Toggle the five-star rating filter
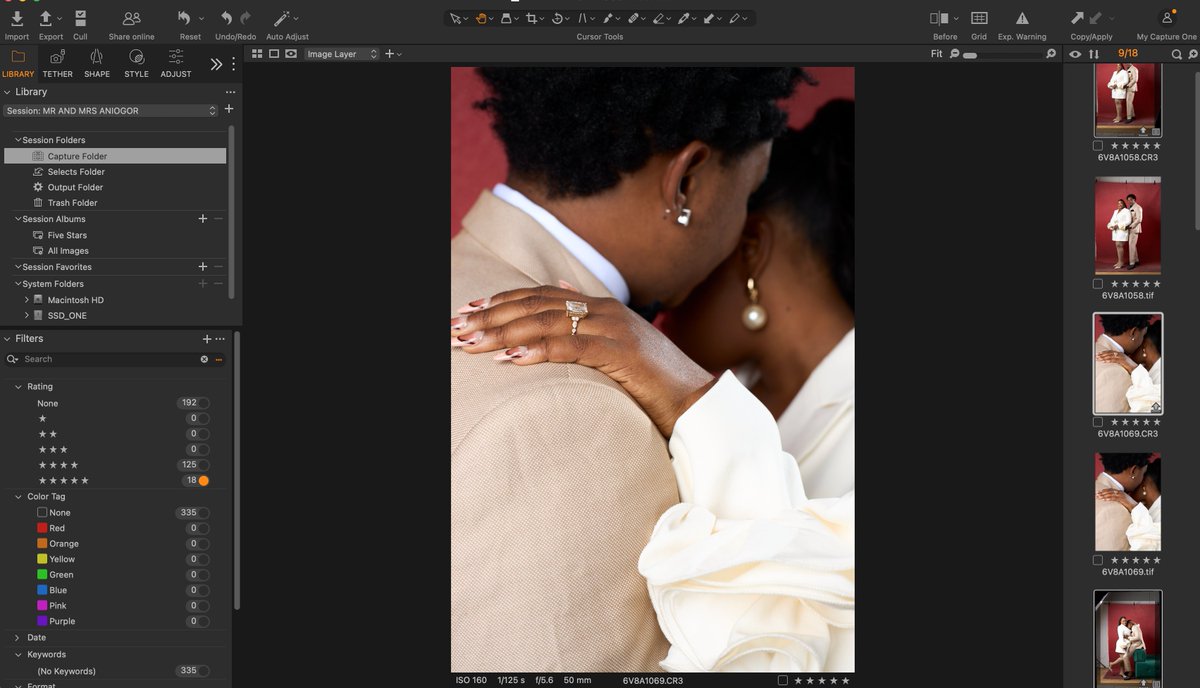Screen dimensions: 1200x688 [203, 481]
